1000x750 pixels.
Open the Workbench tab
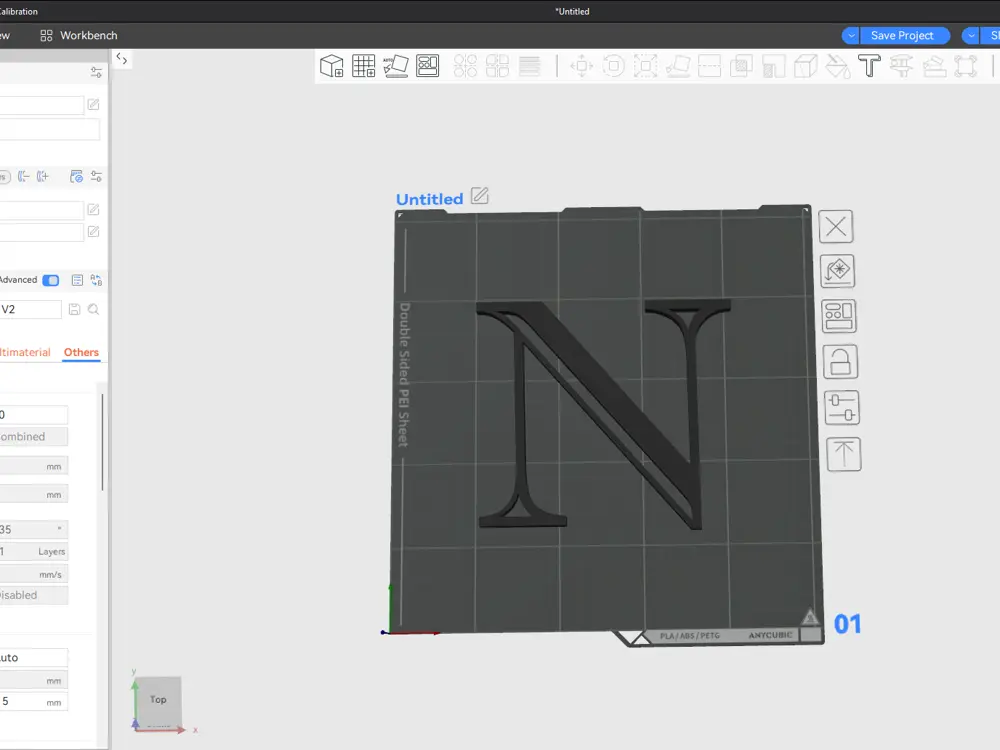coord(78,36)
